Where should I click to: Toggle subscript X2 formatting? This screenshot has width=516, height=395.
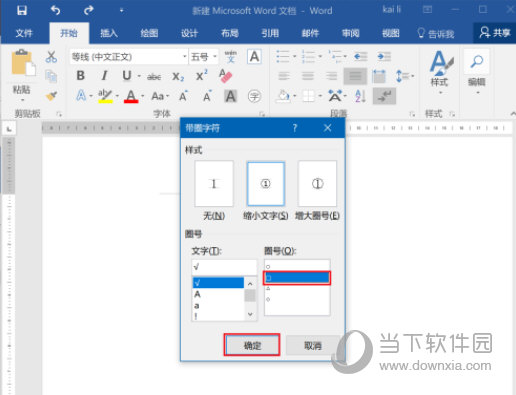[178, 77]
